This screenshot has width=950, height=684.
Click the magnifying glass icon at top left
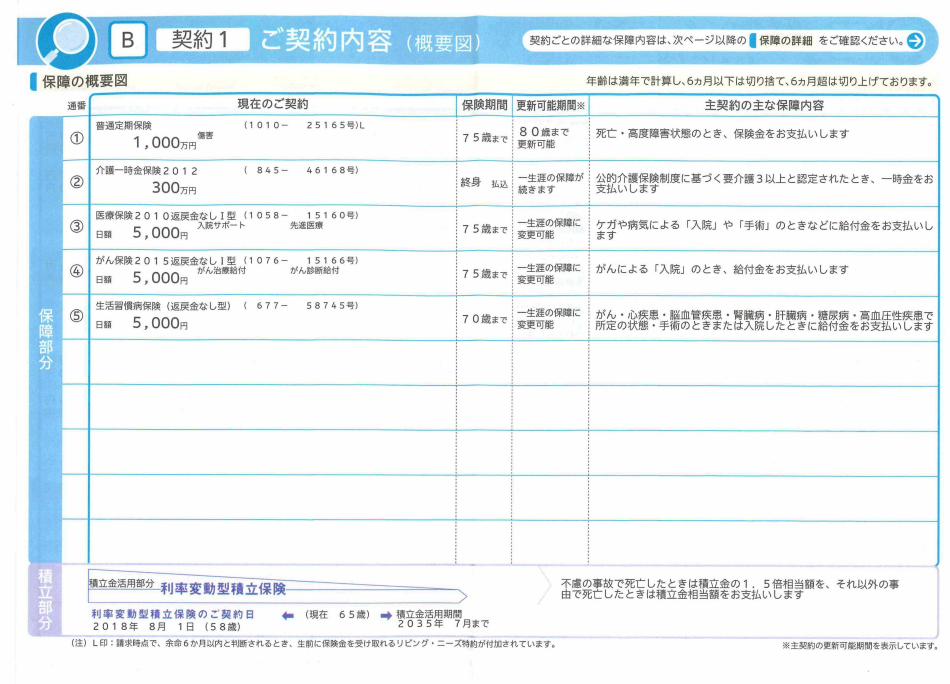[66, 40]
